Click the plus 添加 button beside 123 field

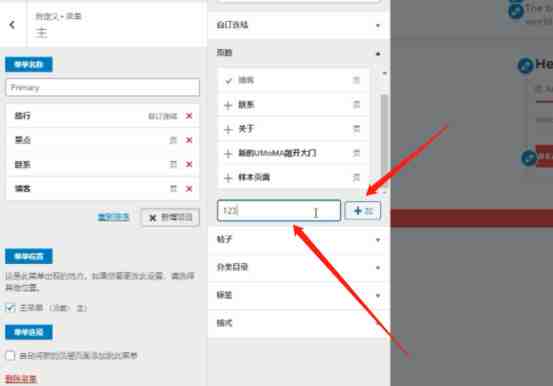363,211
